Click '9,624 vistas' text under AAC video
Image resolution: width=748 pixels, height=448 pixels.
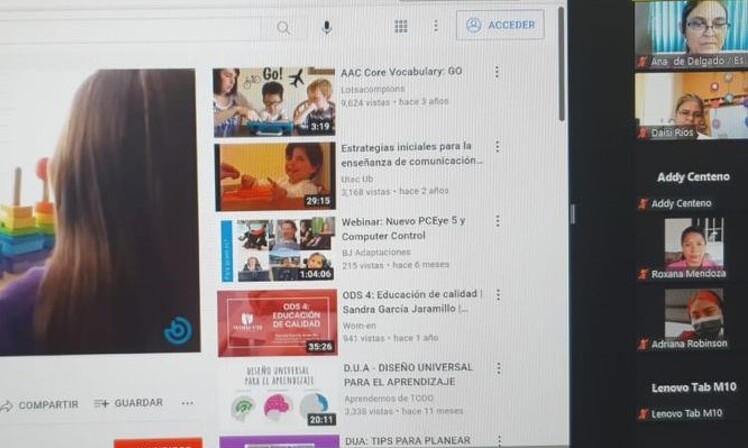(x=365, y=103)
